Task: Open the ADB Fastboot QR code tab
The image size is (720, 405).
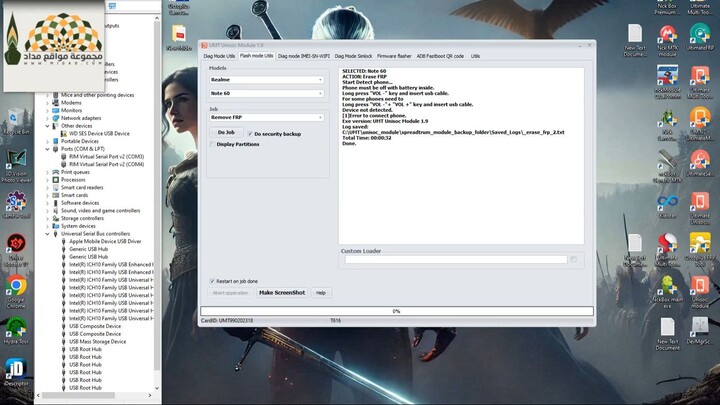Action: (440, 56)
